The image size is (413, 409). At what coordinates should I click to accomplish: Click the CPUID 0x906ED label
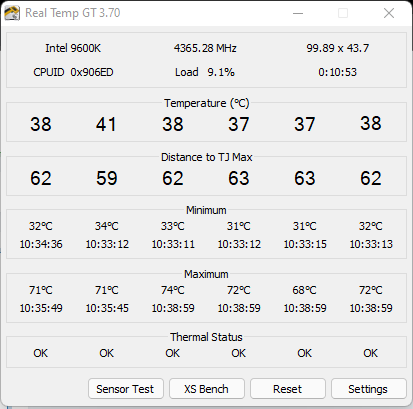coord(73,72)
